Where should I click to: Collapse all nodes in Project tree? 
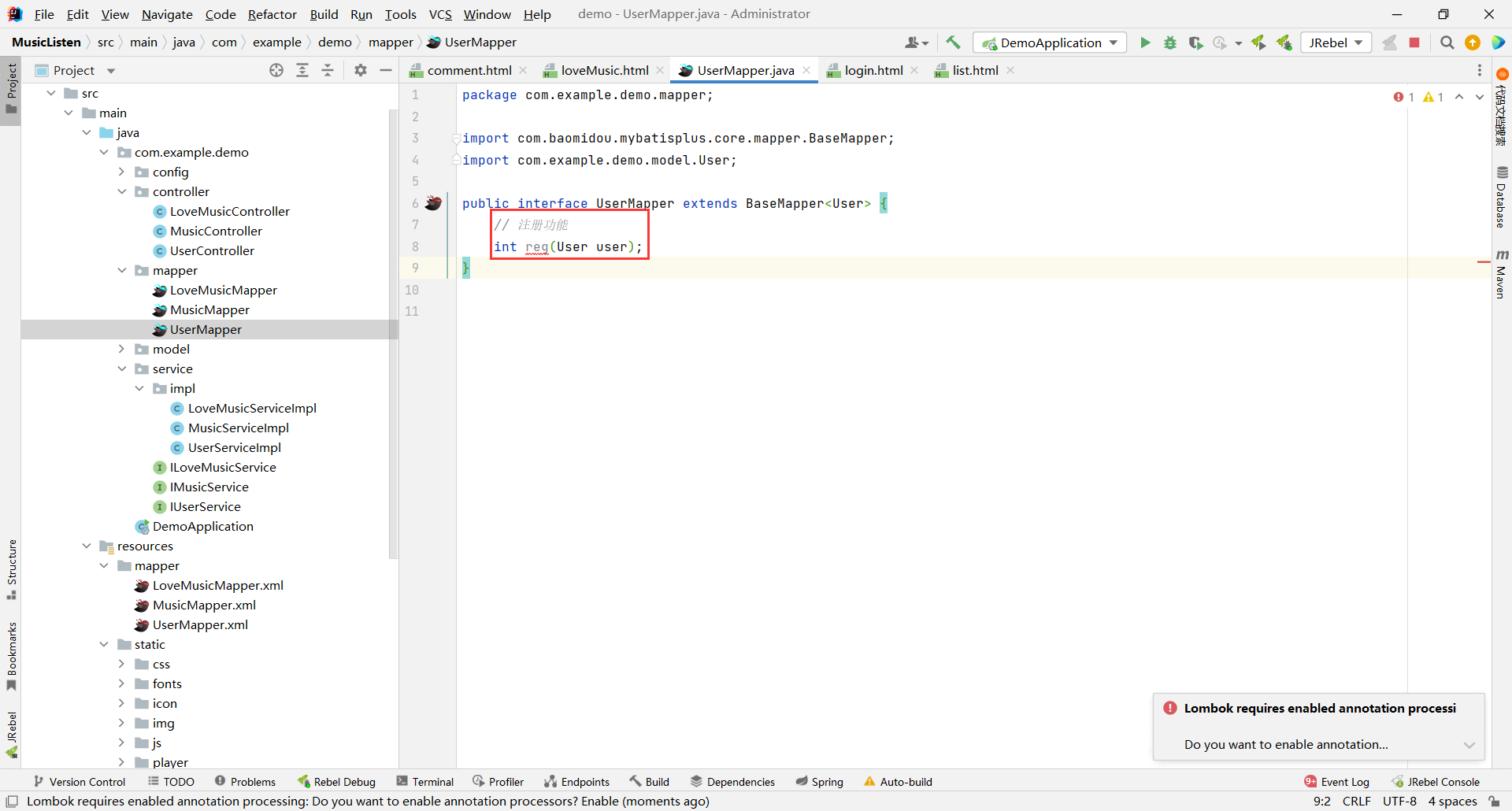328,70
